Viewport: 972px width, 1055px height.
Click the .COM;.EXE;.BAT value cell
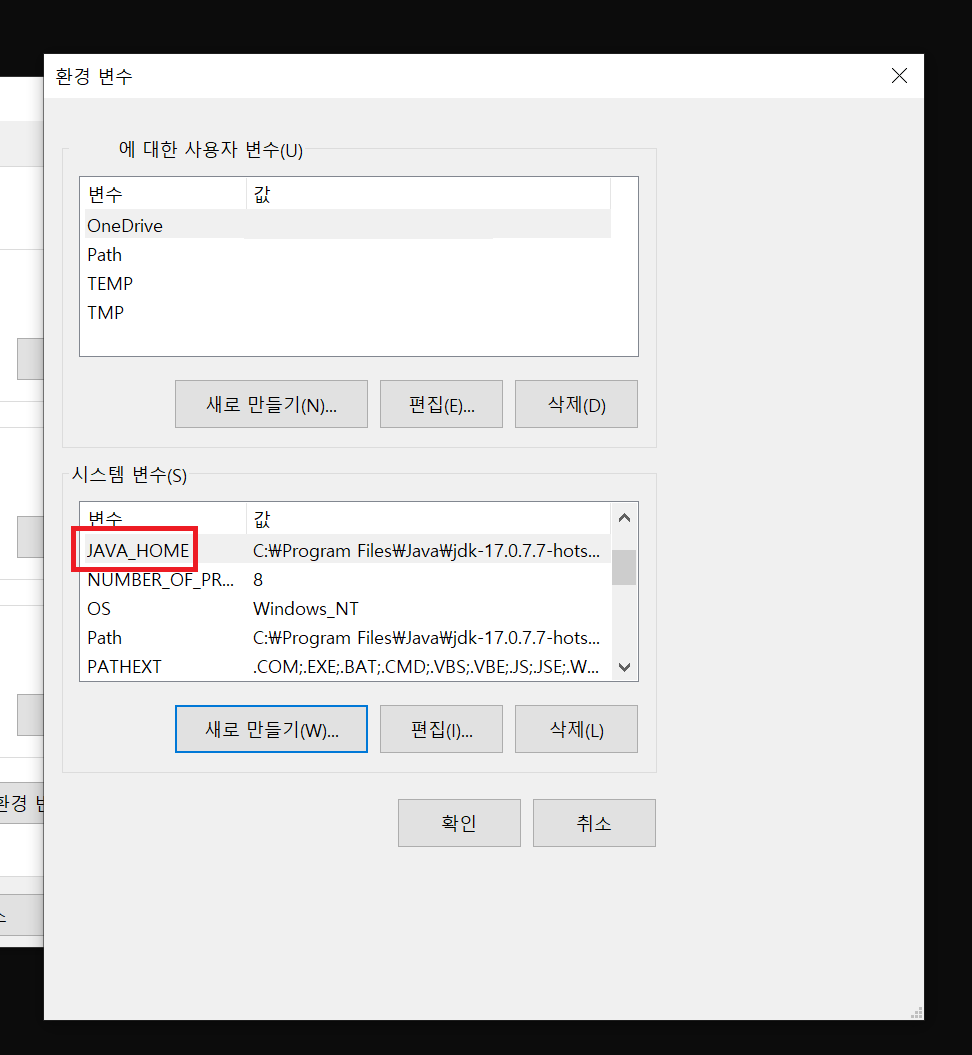click(x=426, y=666)
